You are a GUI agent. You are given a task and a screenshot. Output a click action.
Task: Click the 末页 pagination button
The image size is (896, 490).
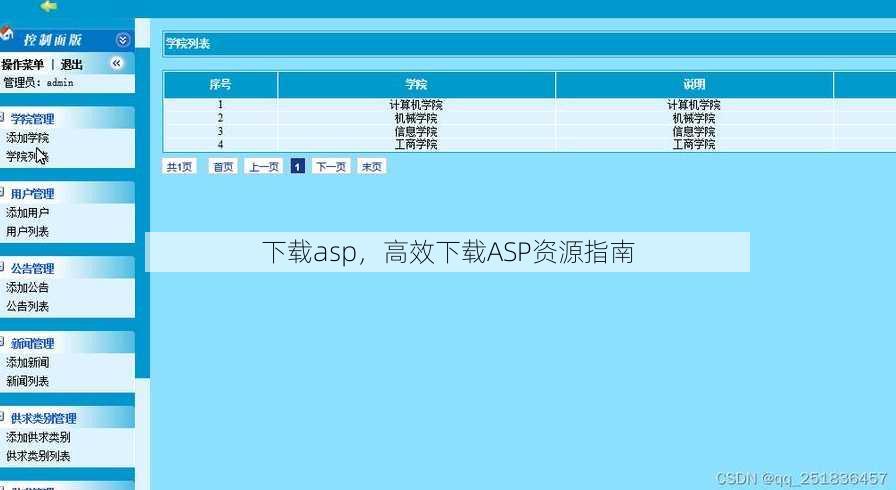pyautogui.click(x=371, y=166)
